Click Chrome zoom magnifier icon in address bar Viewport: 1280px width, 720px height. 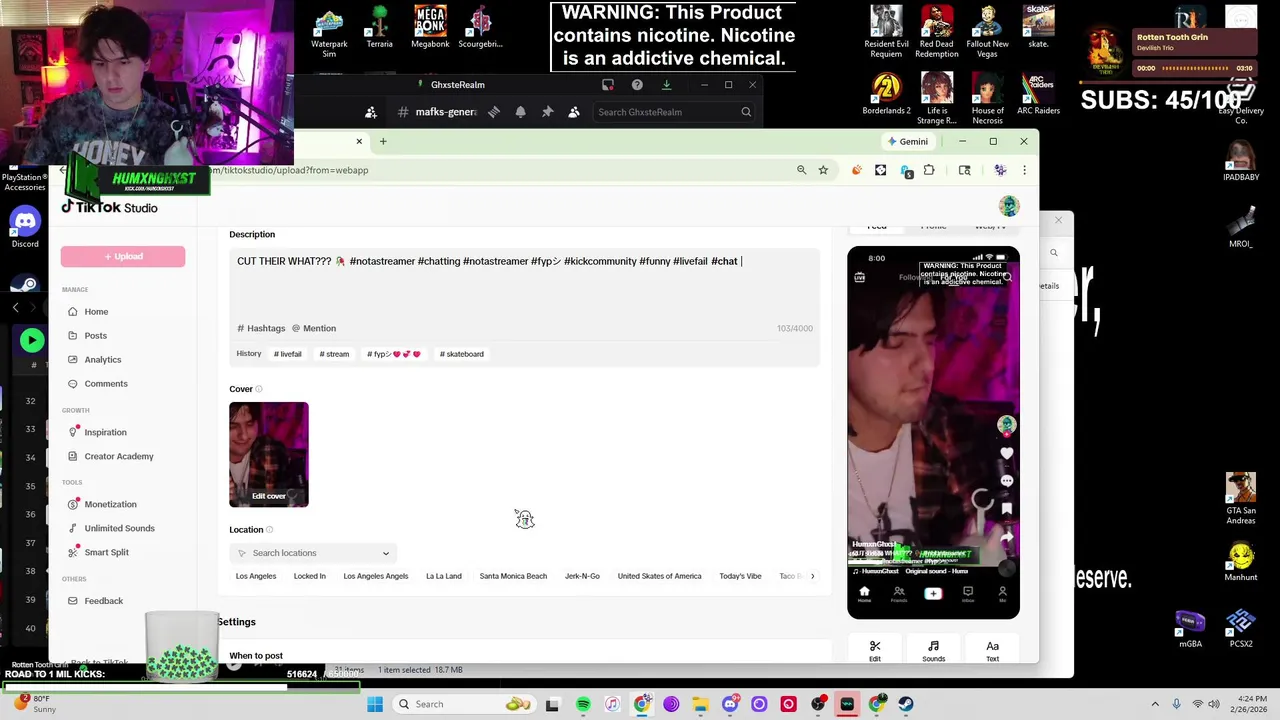[801, 170]
